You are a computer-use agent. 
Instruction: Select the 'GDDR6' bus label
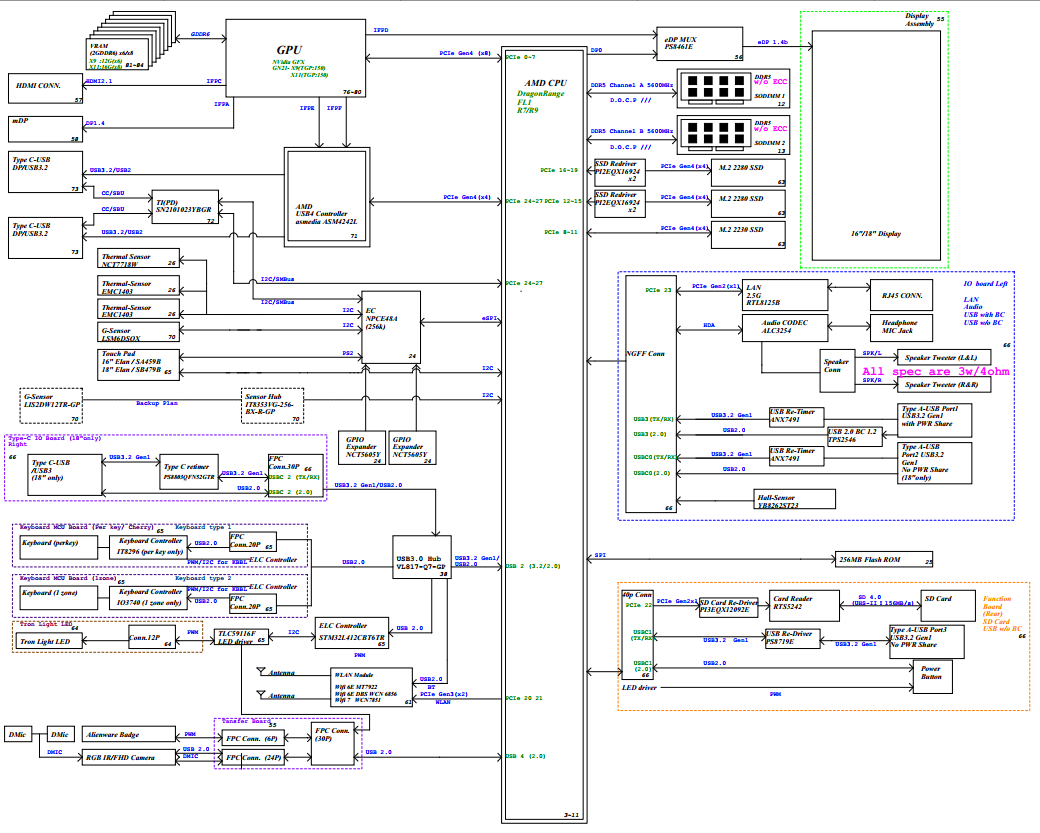[200, 34]
